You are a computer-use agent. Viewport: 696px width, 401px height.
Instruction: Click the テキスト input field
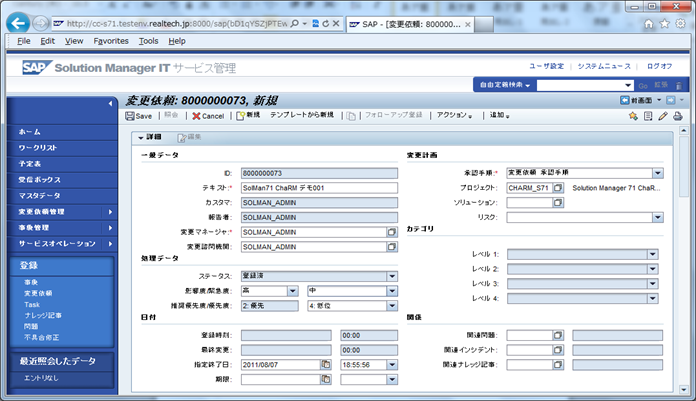pyautogui.click(x=319, y=188)
